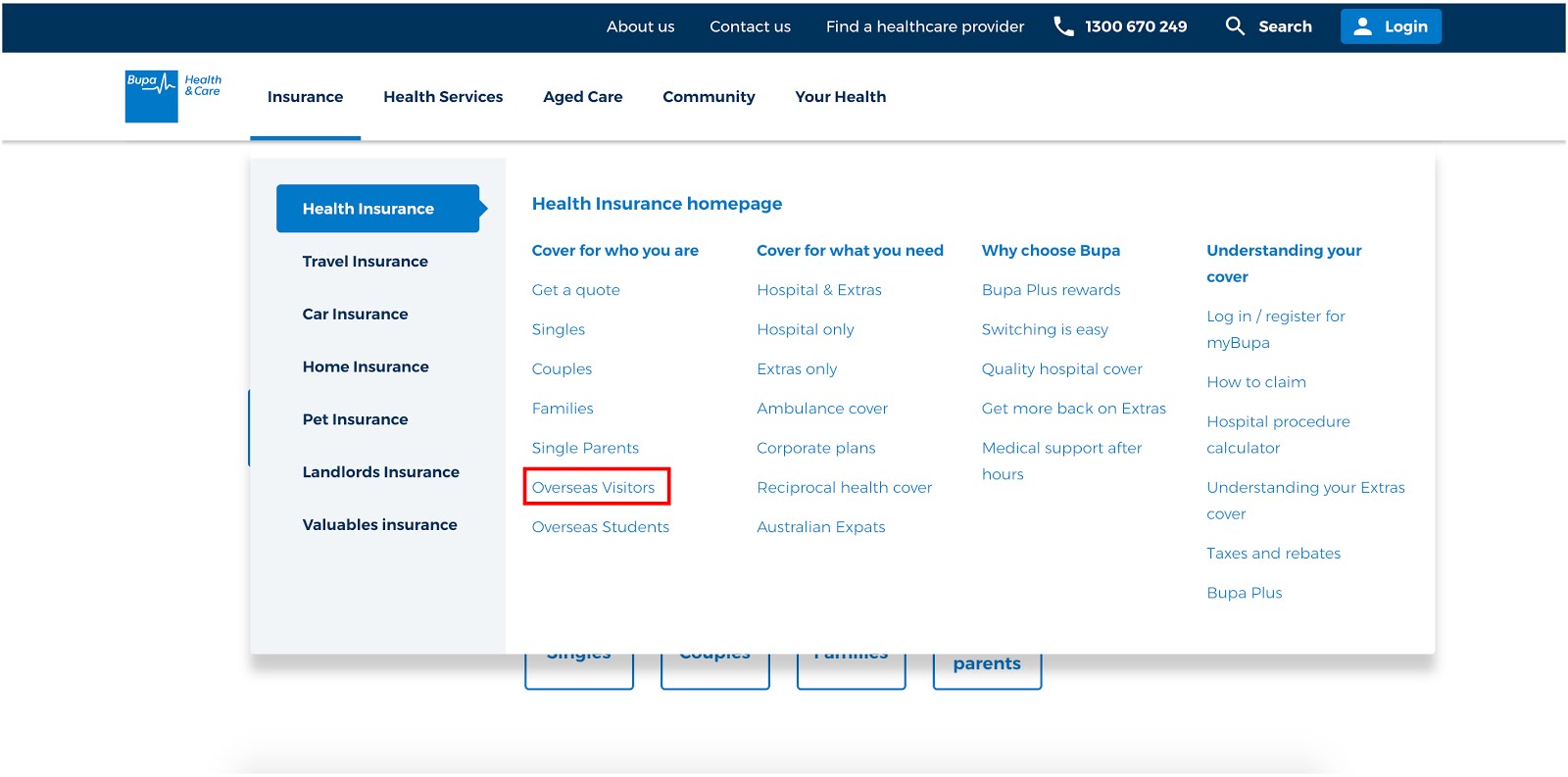Click the Bupa Health & Care logo
The height and width of the screenshot is (777, 1568).
click(173, 96)
